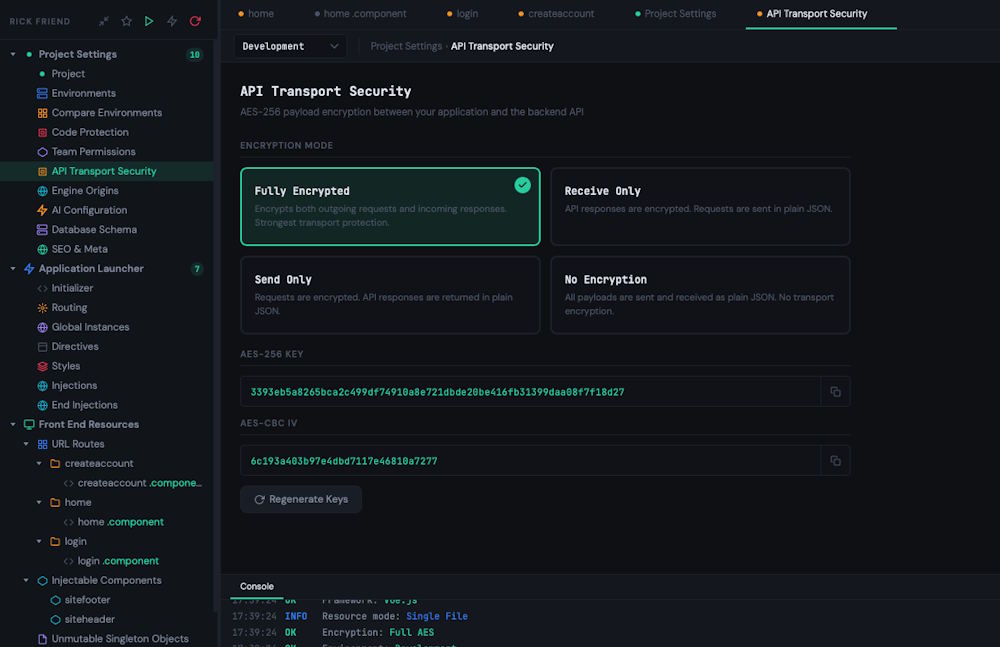This screenshot has width=1000, height=647.
Task: Open Environments from the sidebar
Action: (84, 93)
